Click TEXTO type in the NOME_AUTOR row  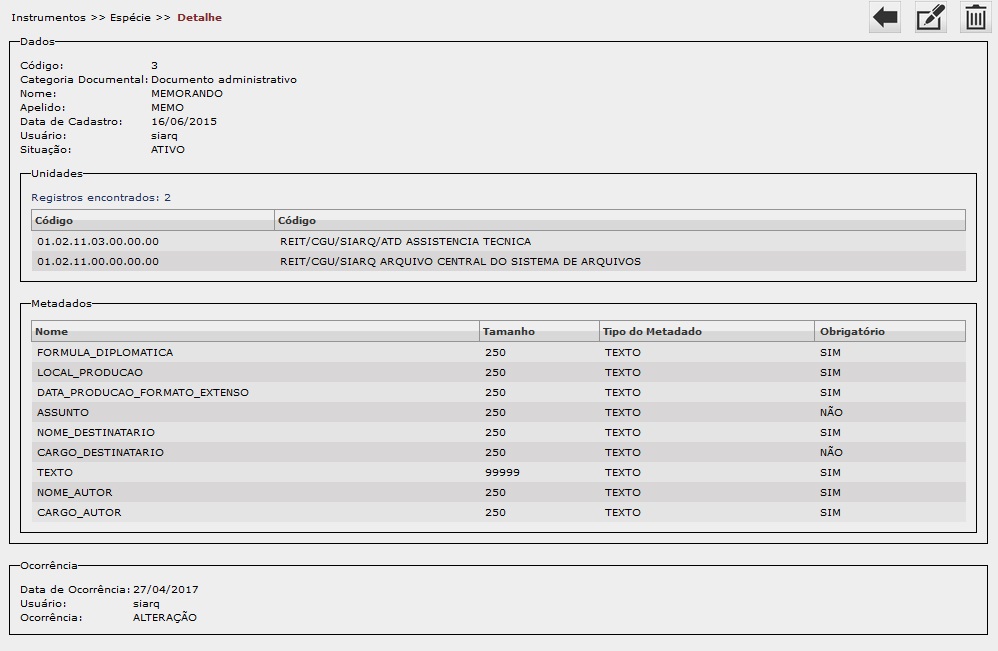622,493
